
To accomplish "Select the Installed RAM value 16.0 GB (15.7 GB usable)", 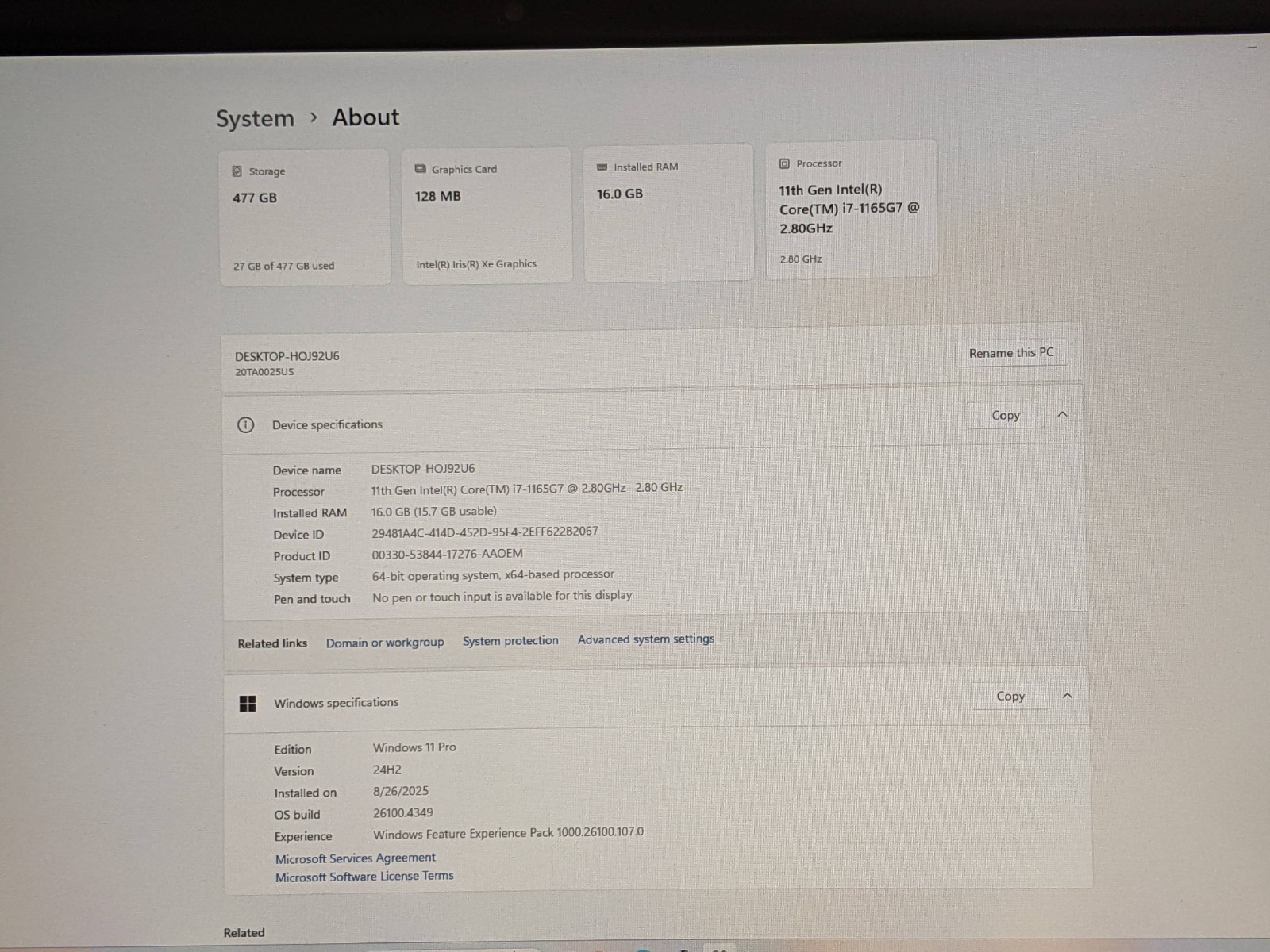I will tap(434, 512).
